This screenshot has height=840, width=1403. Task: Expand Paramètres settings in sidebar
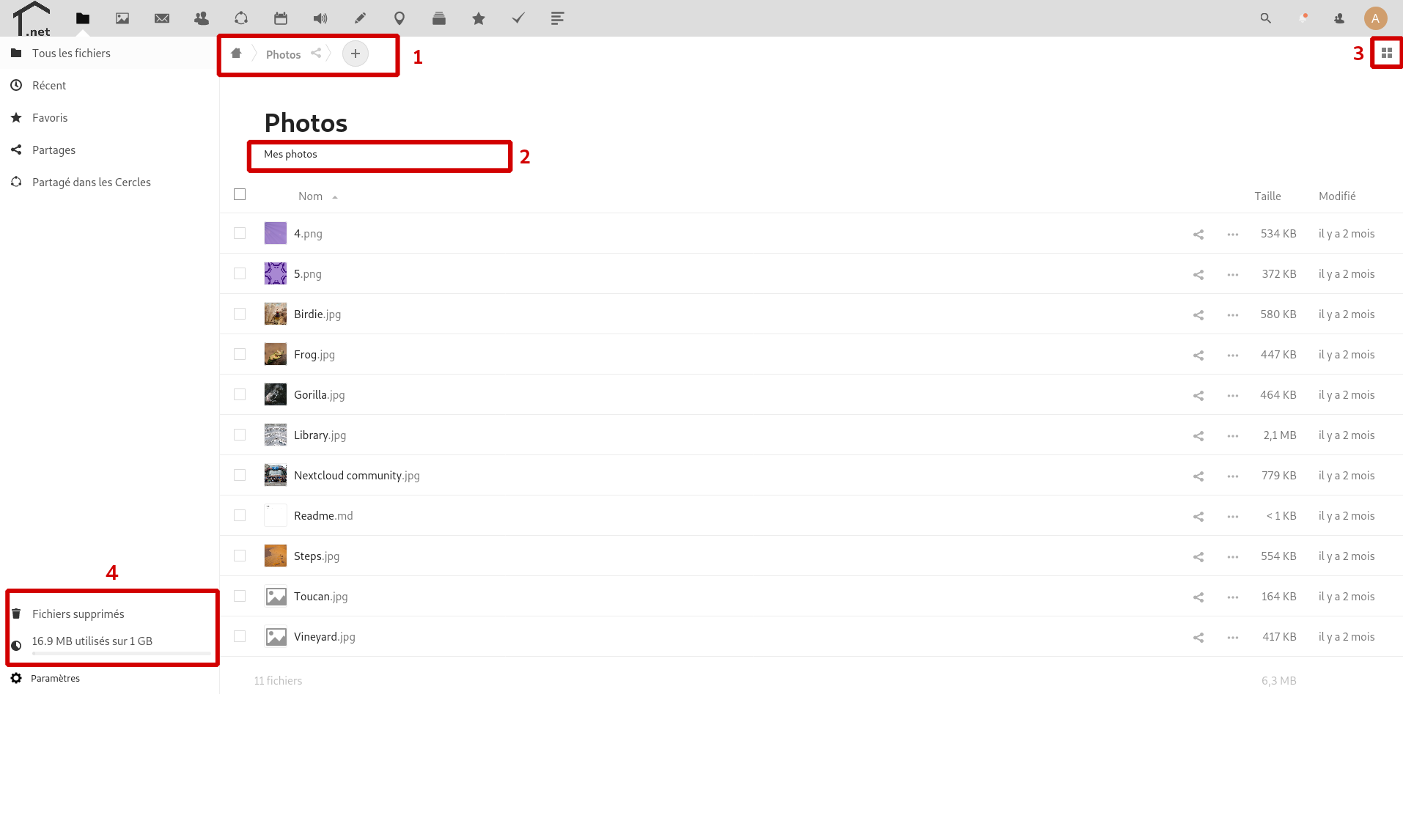55,678
